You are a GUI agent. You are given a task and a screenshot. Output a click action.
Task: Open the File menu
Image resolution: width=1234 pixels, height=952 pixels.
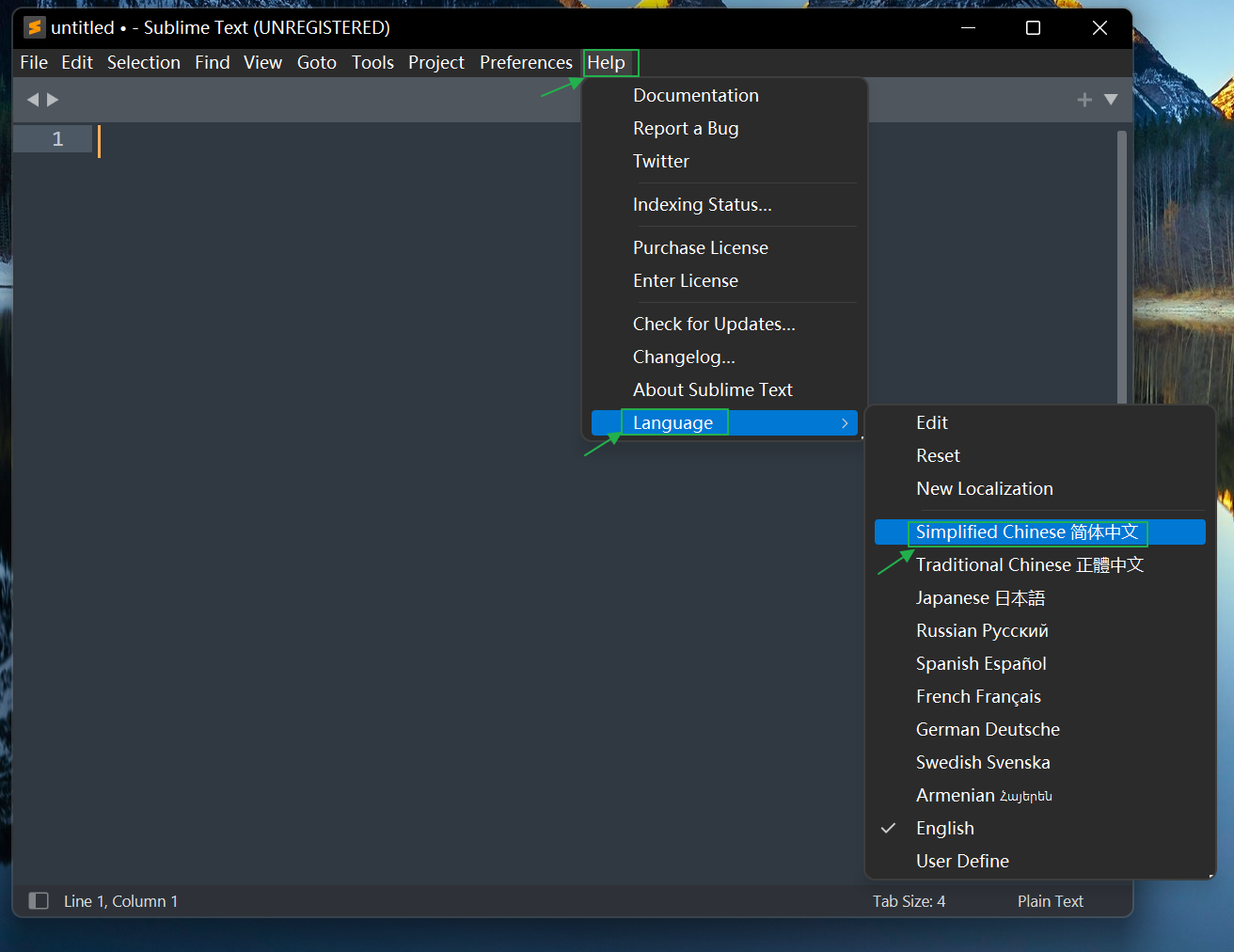(x=34, y=63)
